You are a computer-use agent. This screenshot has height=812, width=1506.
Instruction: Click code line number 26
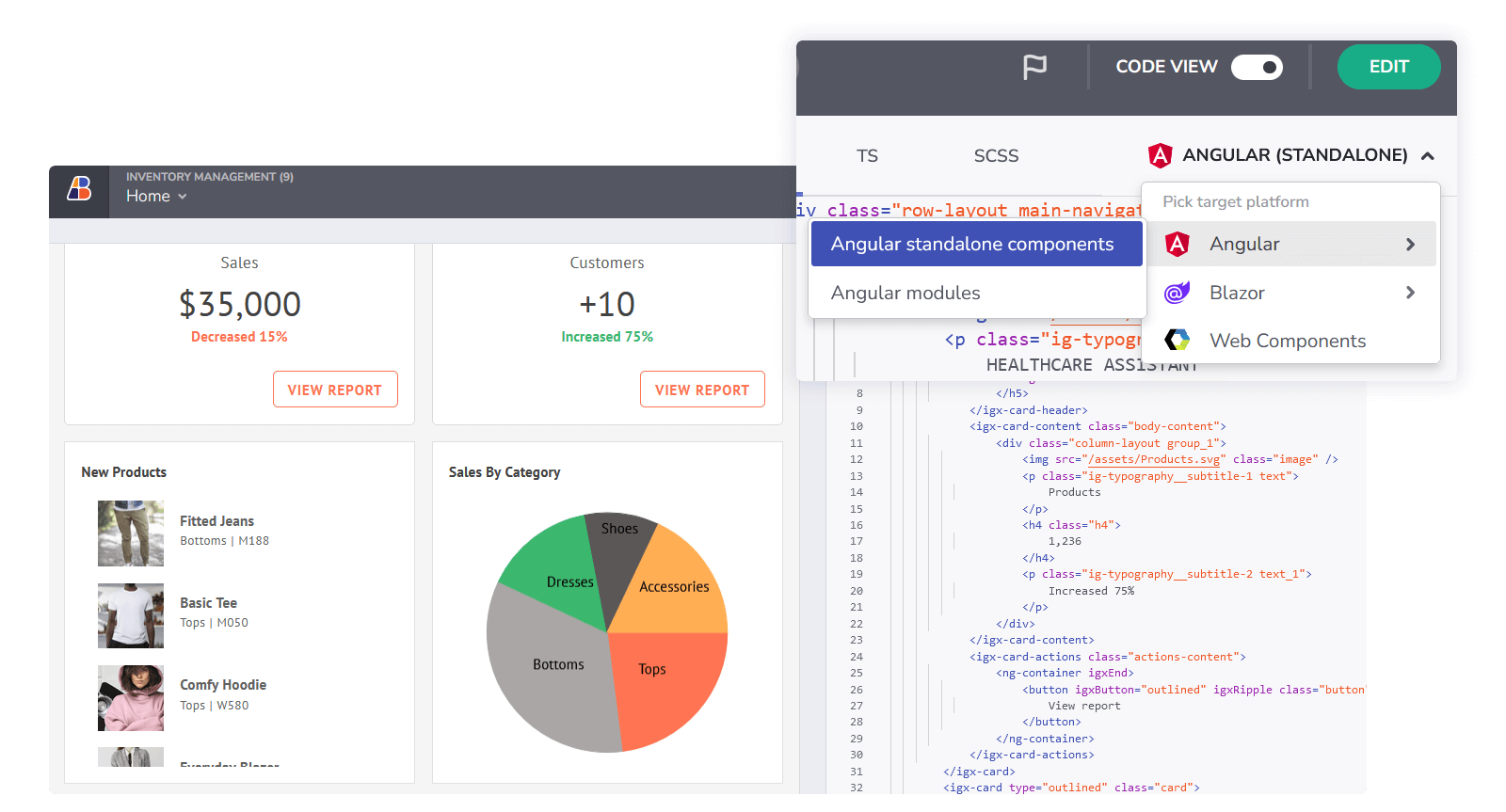point(857,690)
